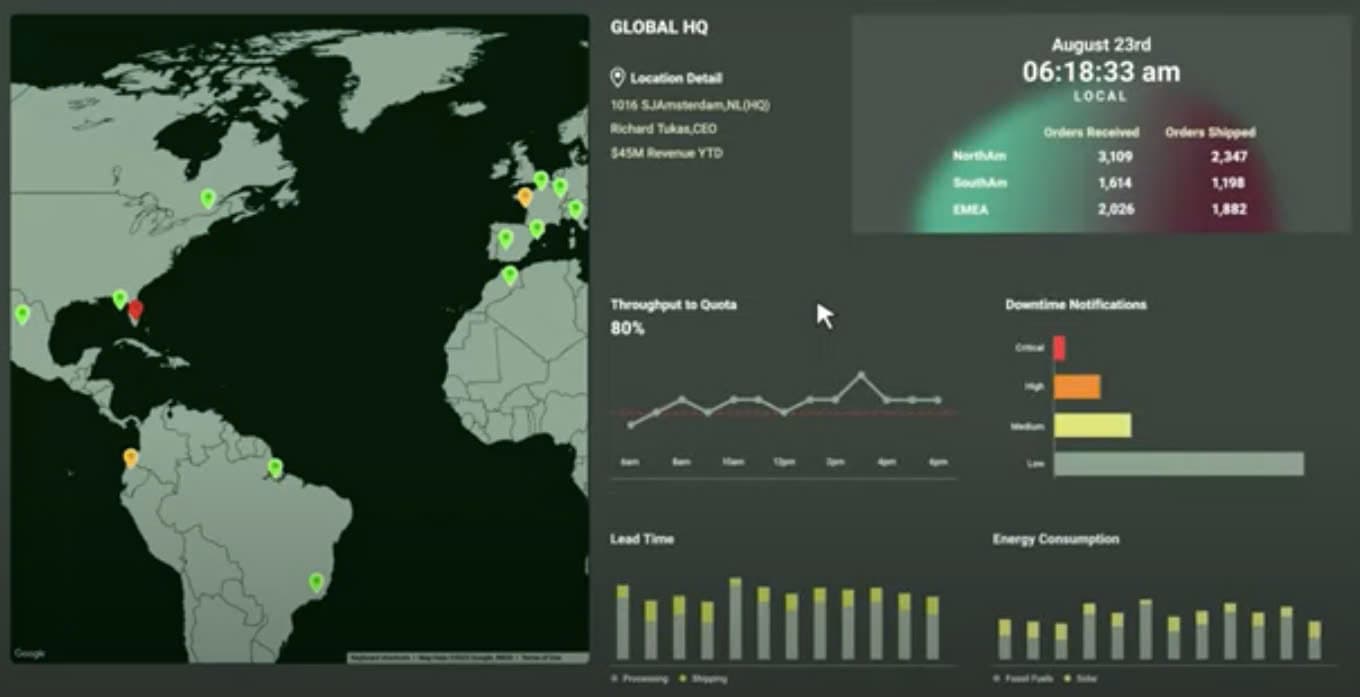Click the 1,198 orders shipped value
The width and height of the screenshot is (1360, 697).
pyautogui.click(x=1229, y=183)
